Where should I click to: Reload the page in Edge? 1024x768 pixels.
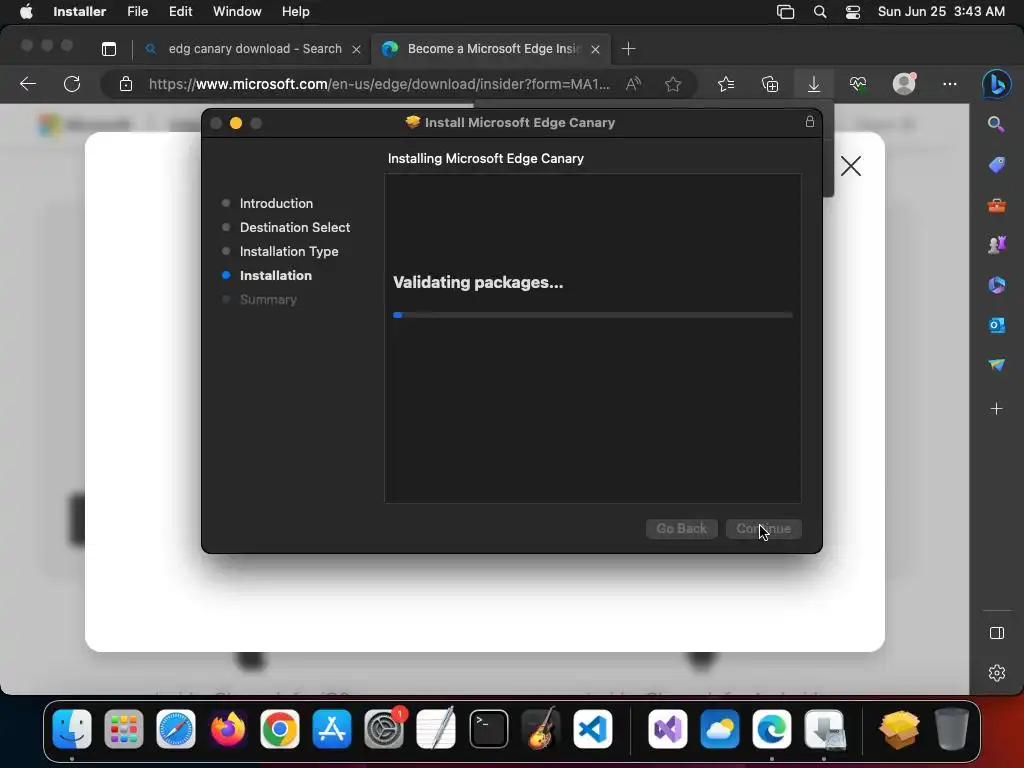pos(72,84)
